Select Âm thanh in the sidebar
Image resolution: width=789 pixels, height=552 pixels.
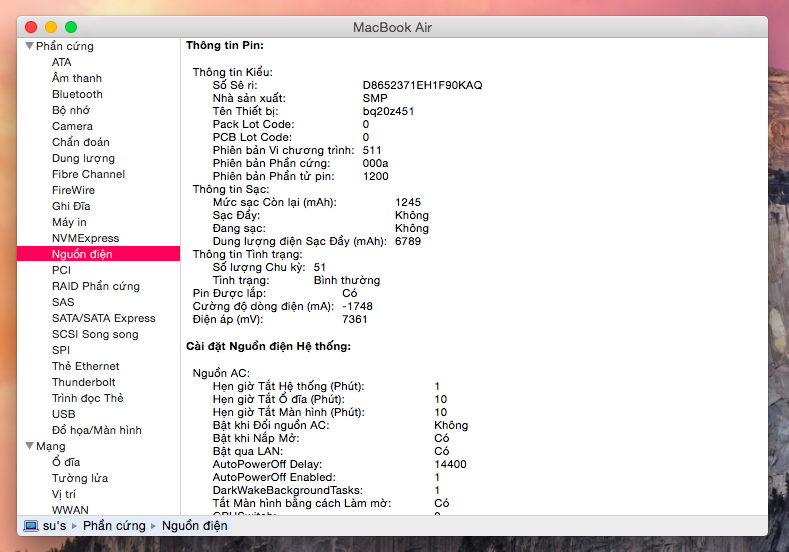pyautogui.click(x=76, y=78)
